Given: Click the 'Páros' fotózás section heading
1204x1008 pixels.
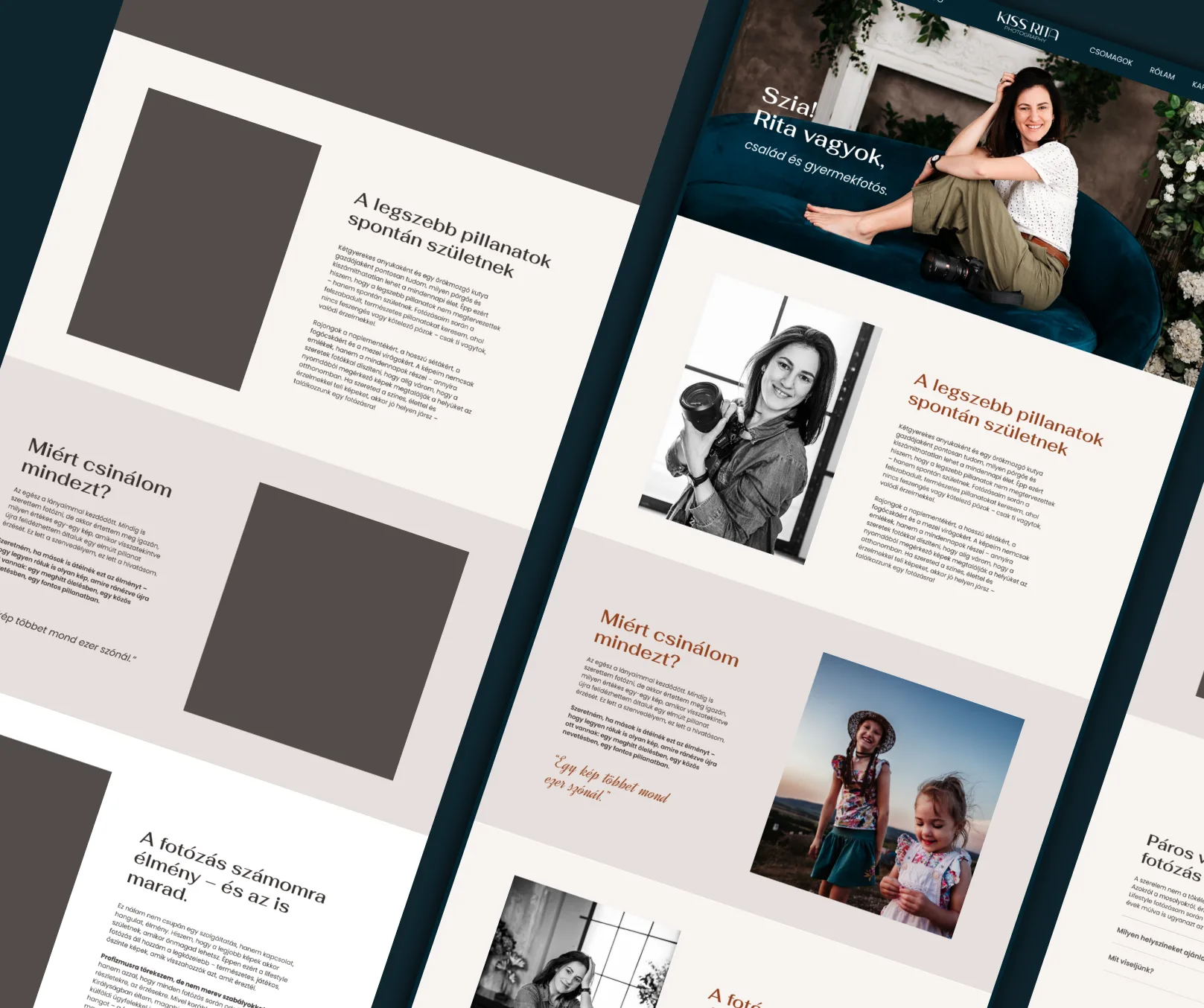Looking at the screenshot, I should pyautogui.click(x=1173, y=857).
